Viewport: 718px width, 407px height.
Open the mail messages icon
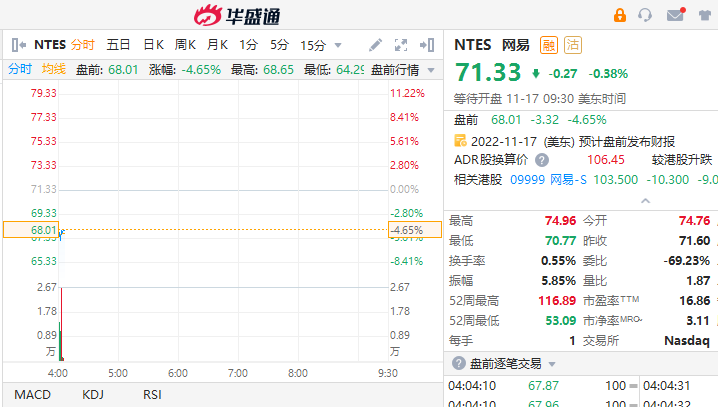point(676,15)
